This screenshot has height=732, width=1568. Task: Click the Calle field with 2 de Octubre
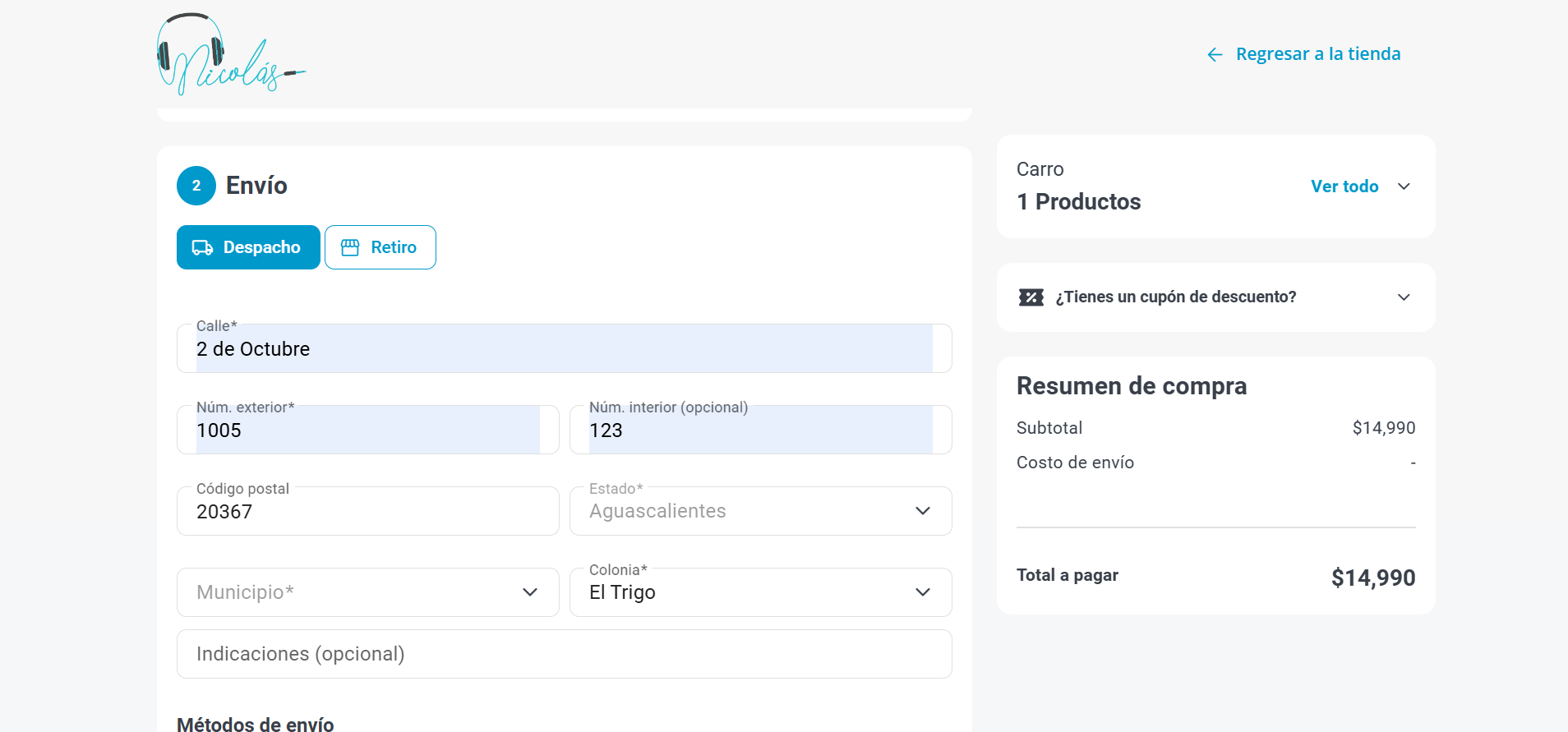point(565,348)
